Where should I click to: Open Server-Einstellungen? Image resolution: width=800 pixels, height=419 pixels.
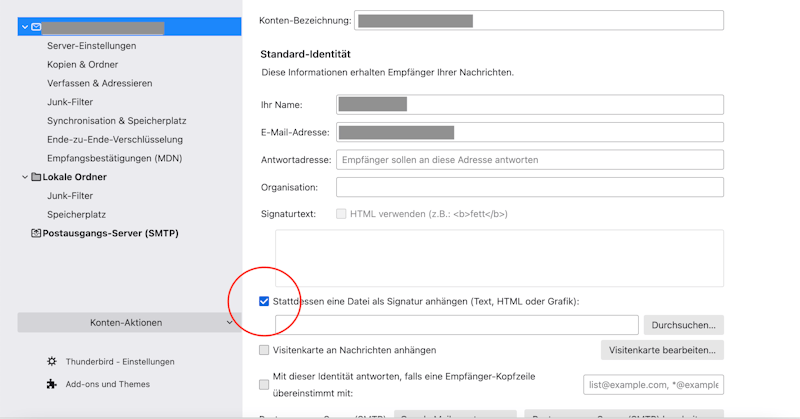click(x=92, y=46)
